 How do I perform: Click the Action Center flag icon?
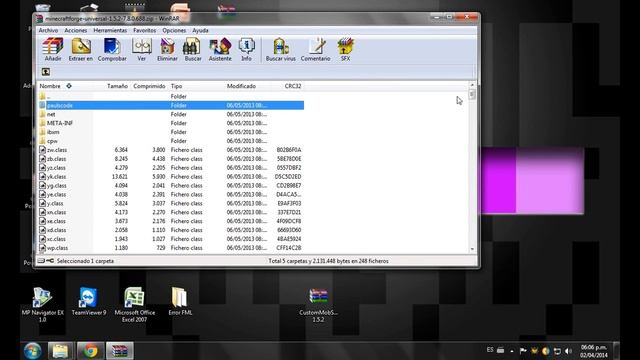click(x=523, y=351)
